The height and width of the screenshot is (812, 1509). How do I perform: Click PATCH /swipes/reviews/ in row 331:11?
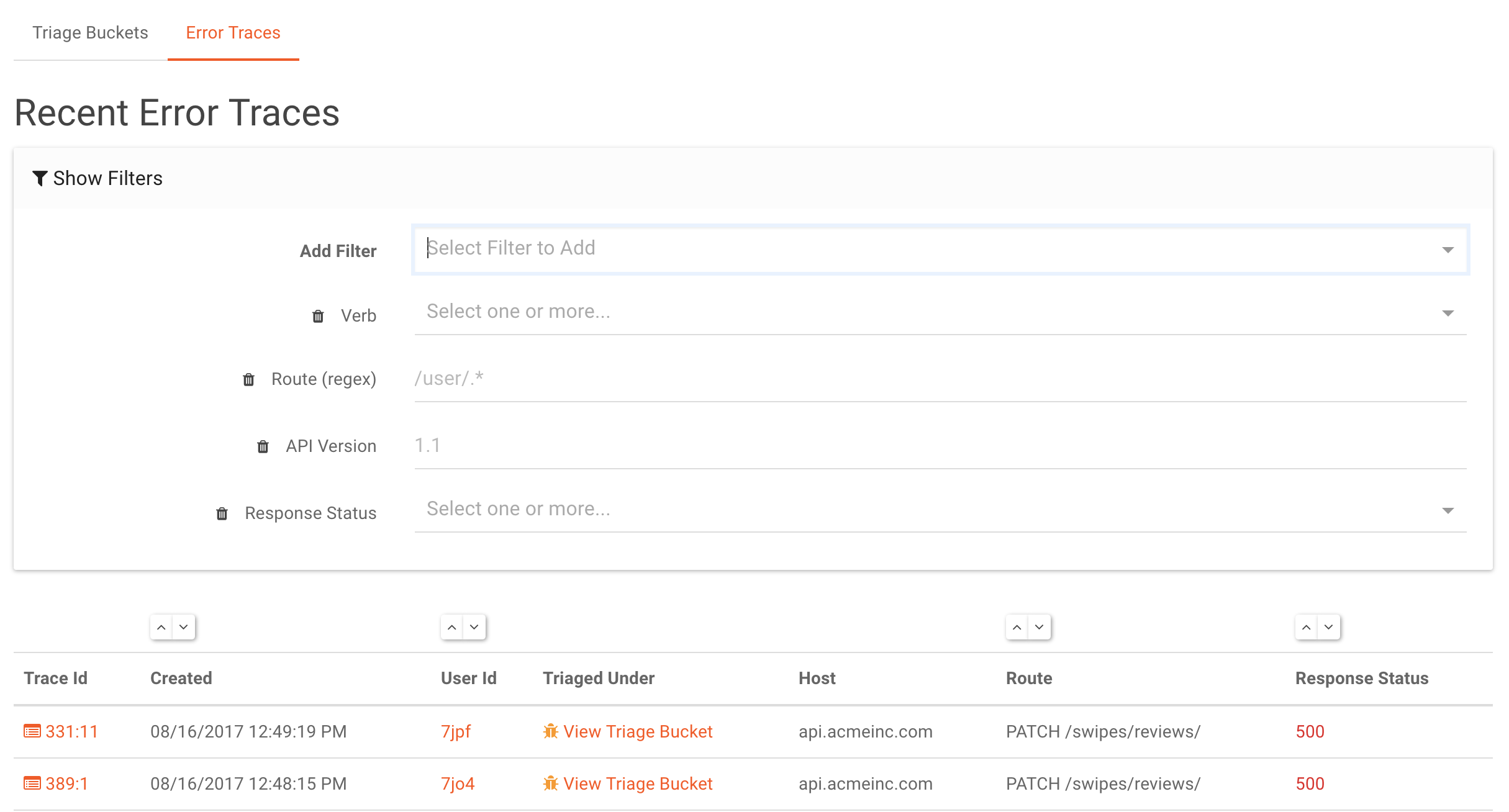[1103, 732]
